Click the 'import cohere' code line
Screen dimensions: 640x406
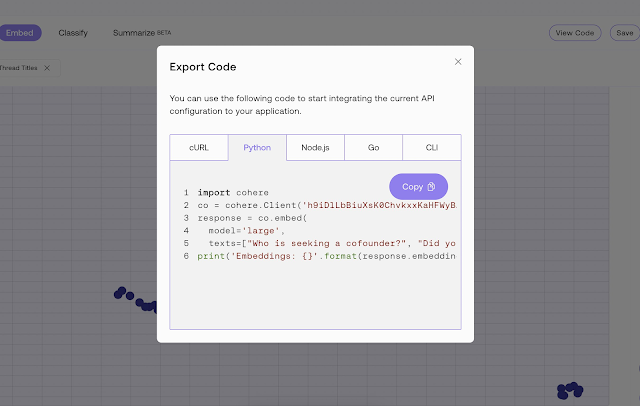coord(233,193)
